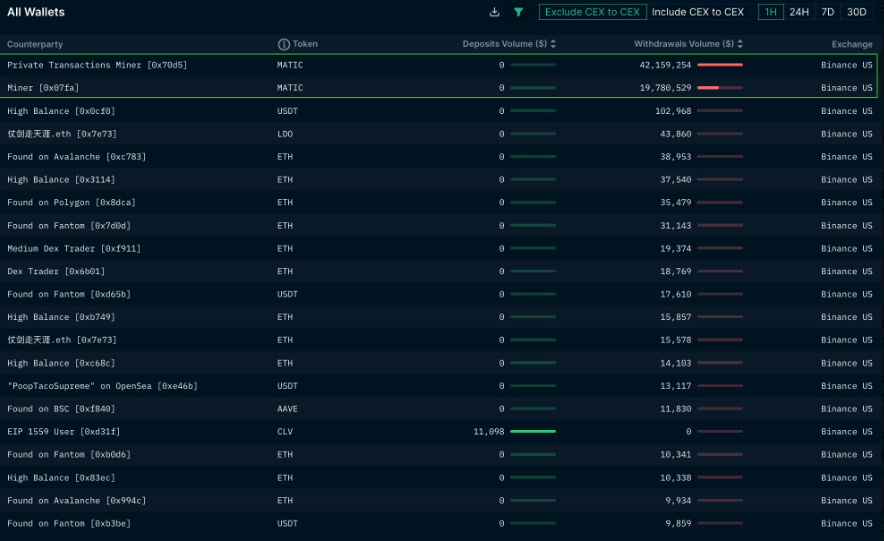Open "PoopTacoSupreme" on OpenSea [0xe46b]

click(102, 386)
